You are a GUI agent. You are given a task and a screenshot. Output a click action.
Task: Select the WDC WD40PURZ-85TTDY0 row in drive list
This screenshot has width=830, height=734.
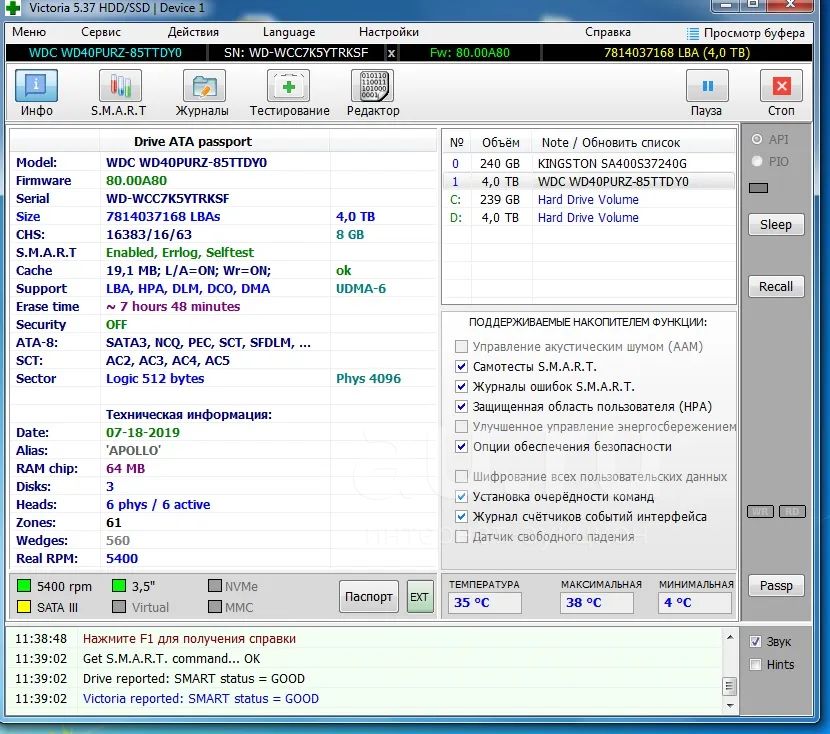point(589,182)
